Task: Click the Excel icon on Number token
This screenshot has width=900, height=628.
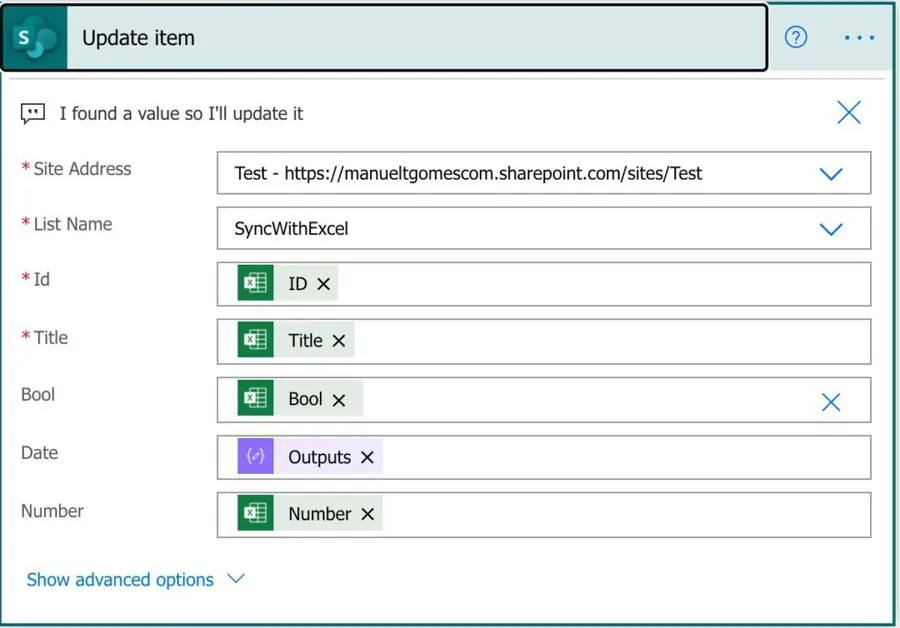Action: (256, 514)
